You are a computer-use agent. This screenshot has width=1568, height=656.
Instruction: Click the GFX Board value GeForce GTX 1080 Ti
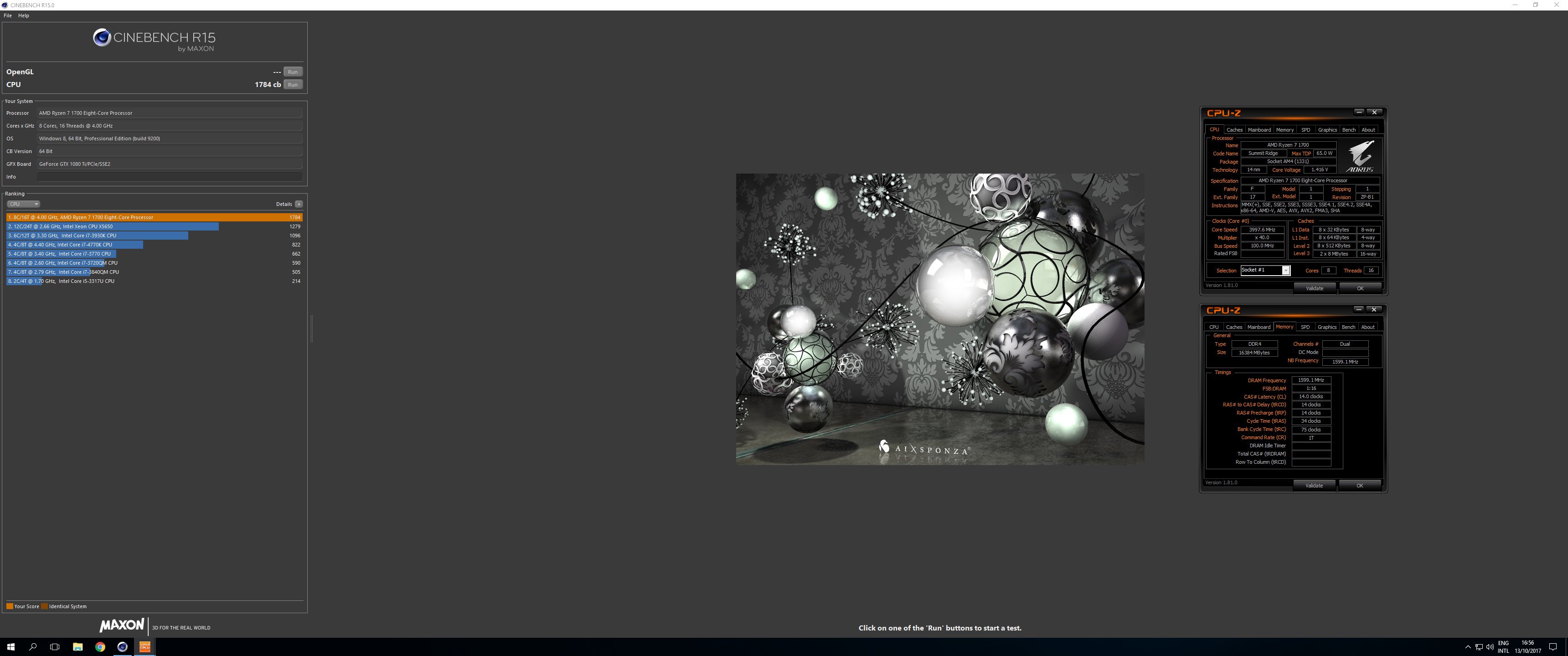(170, 164)
